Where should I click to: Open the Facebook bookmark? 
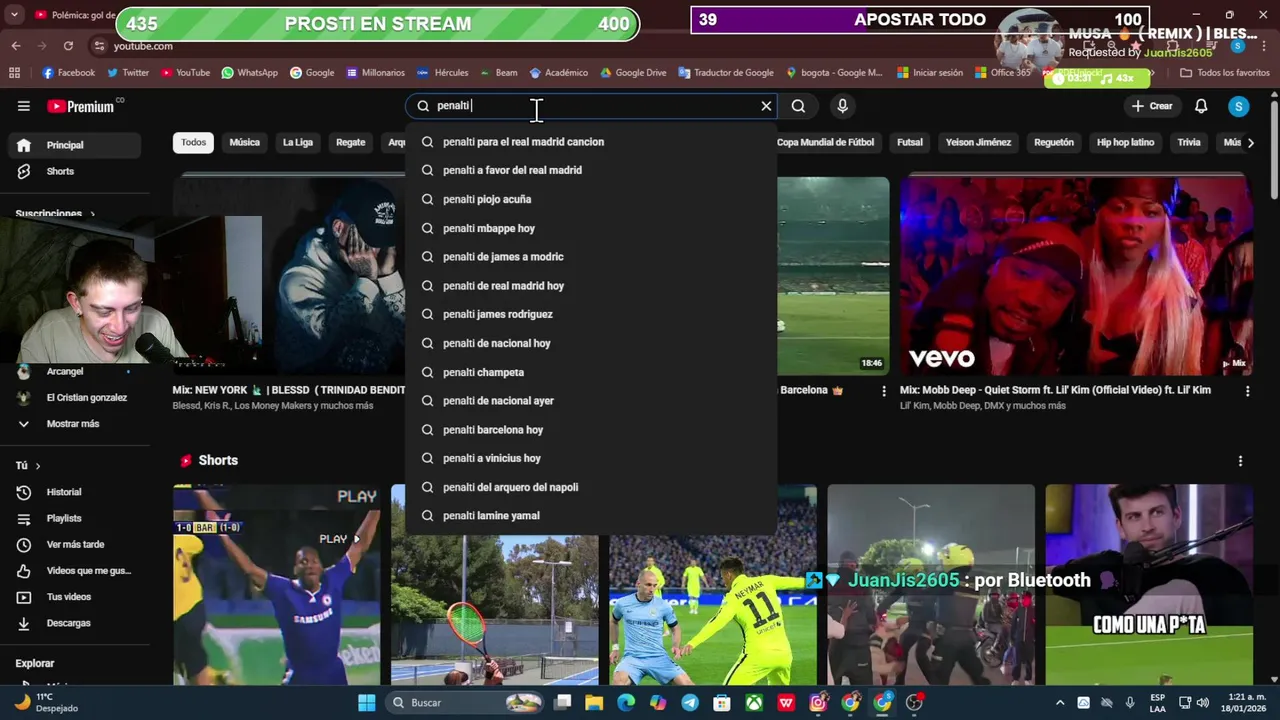click(x=69, y=73)
